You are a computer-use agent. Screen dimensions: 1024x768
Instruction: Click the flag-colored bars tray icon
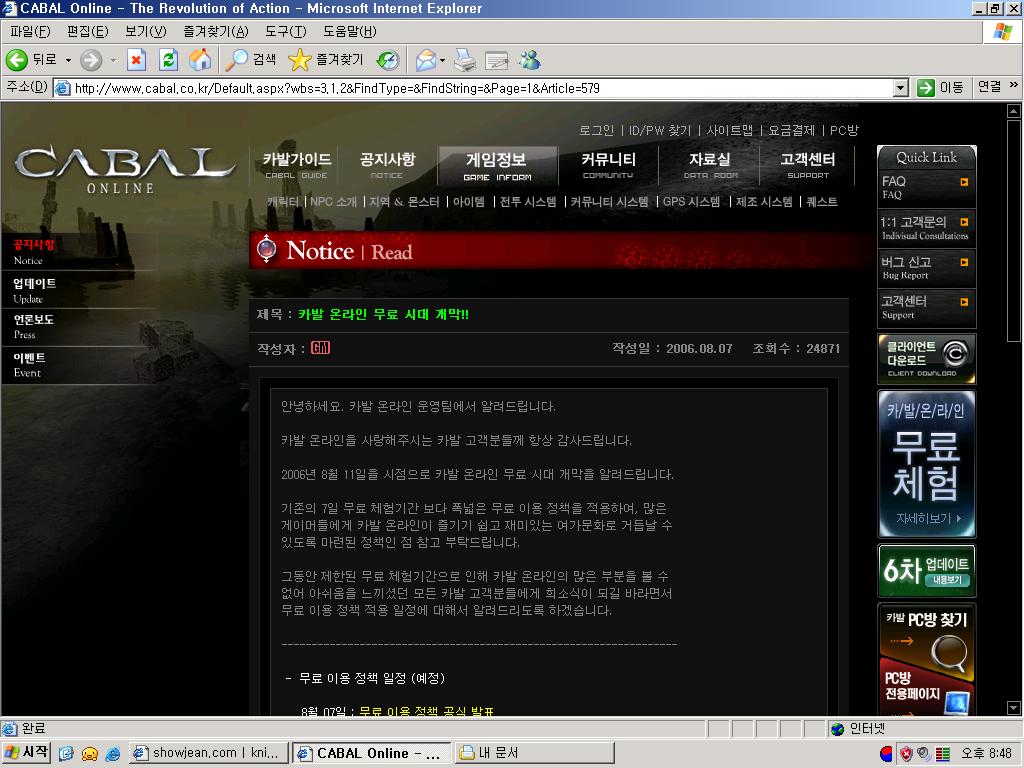(942, 754)
